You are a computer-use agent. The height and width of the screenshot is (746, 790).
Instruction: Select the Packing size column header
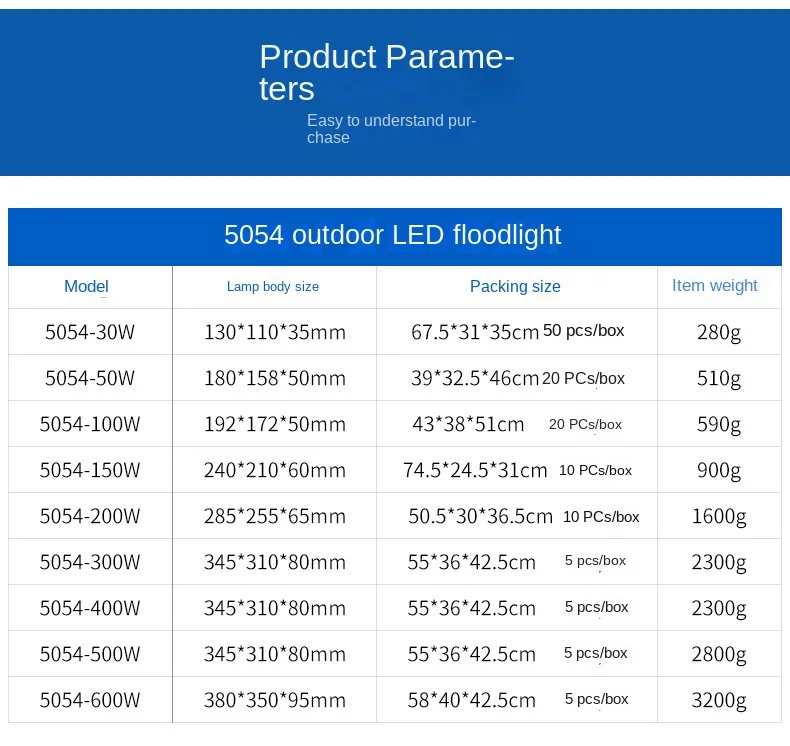click(515, 286)
